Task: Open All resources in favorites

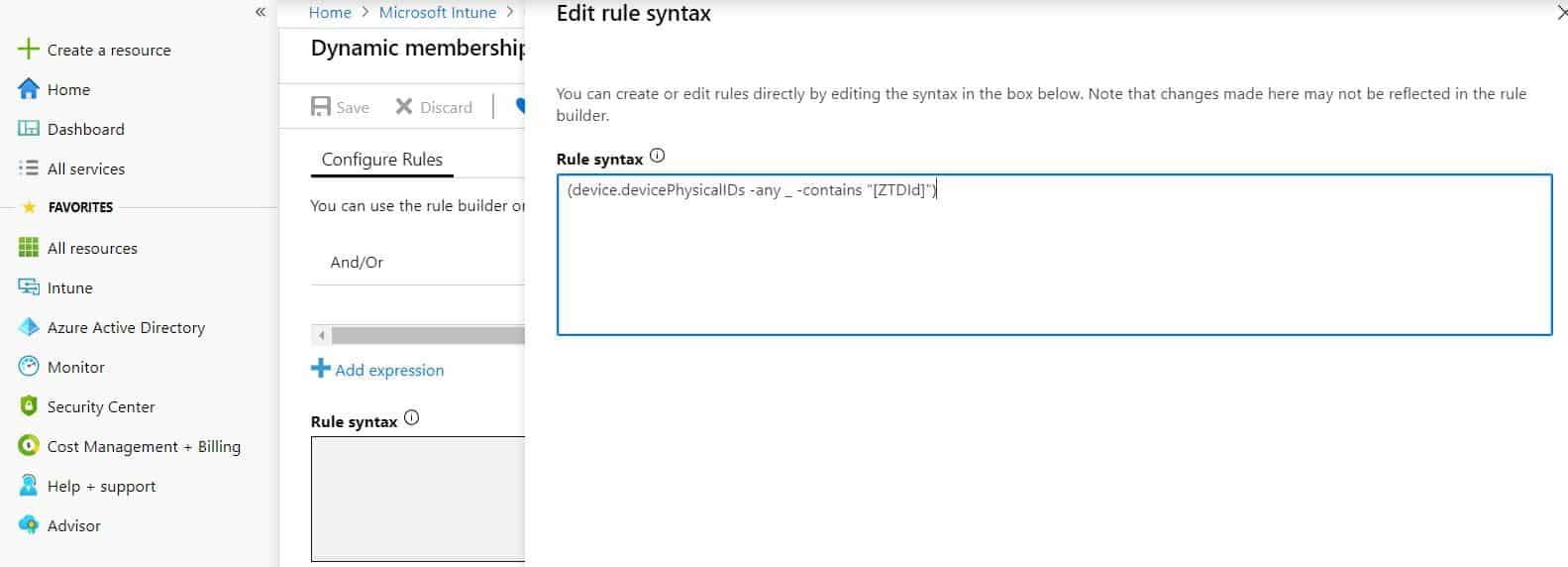Action: tap(92, 248)
